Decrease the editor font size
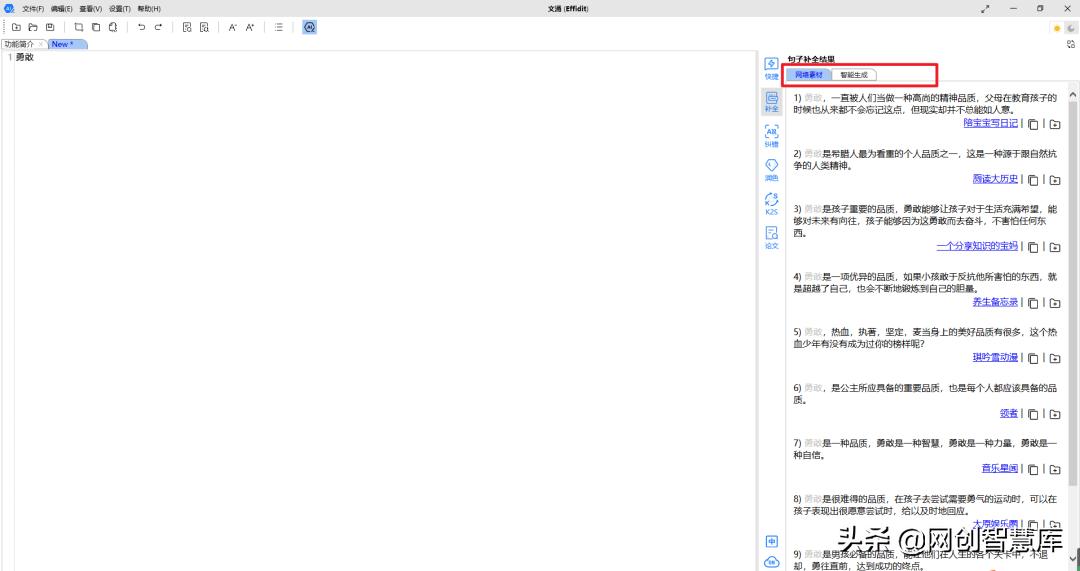The height and width of the screenshot is (571, 1080). [232, 28]
